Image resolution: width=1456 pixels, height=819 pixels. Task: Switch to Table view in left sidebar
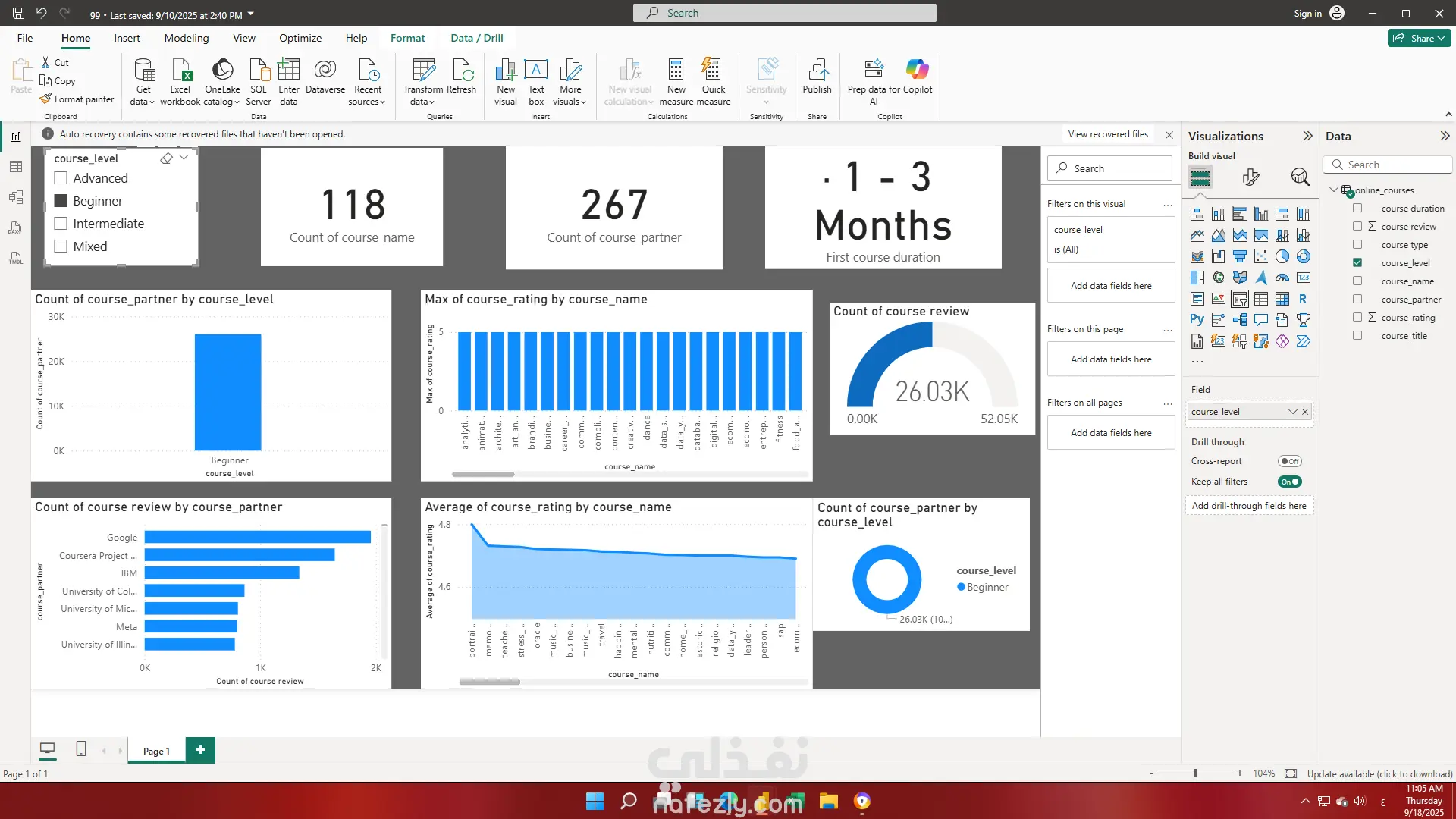click(x=16, y=167)
